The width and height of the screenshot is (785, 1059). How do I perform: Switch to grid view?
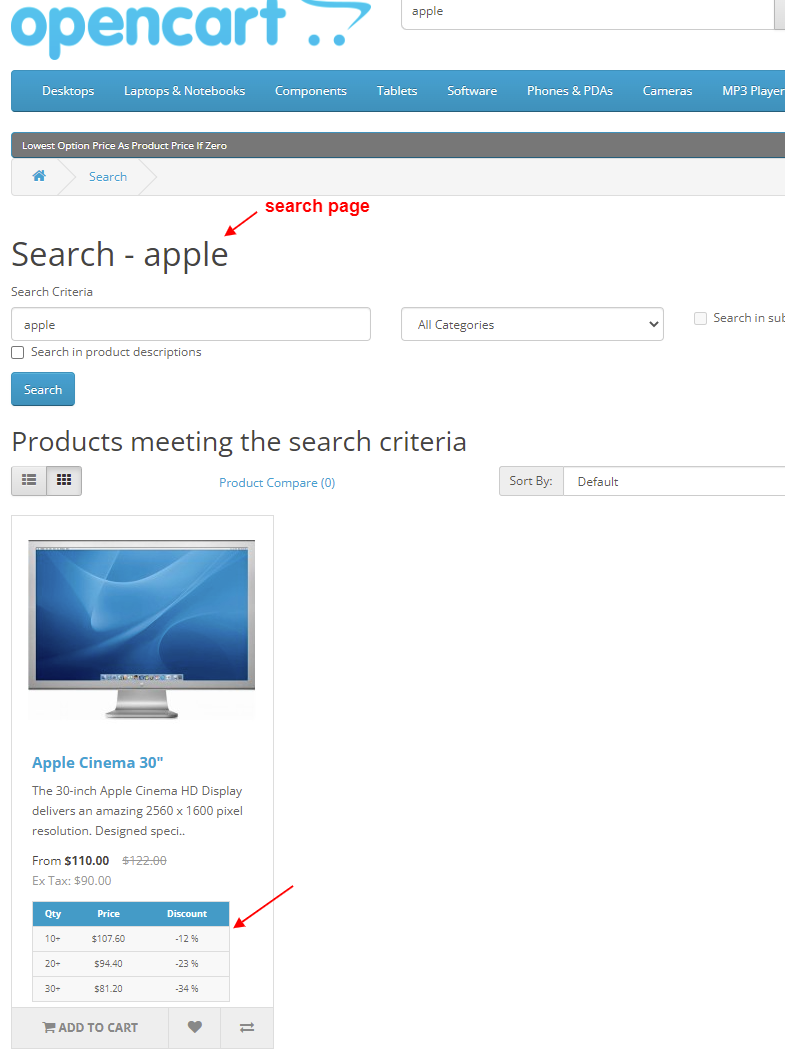pyautogui.click(x=64, y=481)
